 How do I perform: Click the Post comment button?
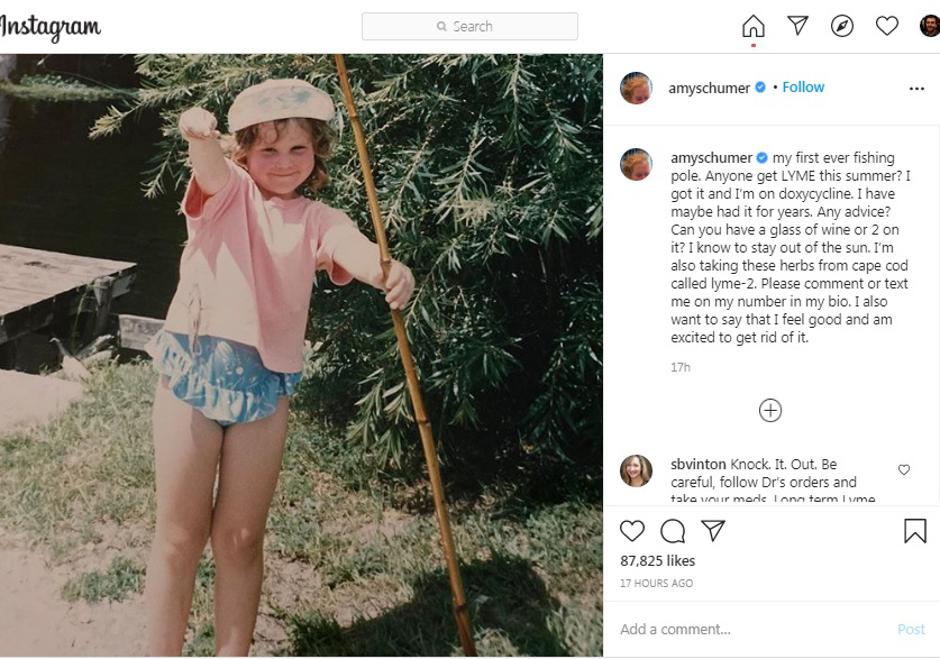(x=911, y=629)
